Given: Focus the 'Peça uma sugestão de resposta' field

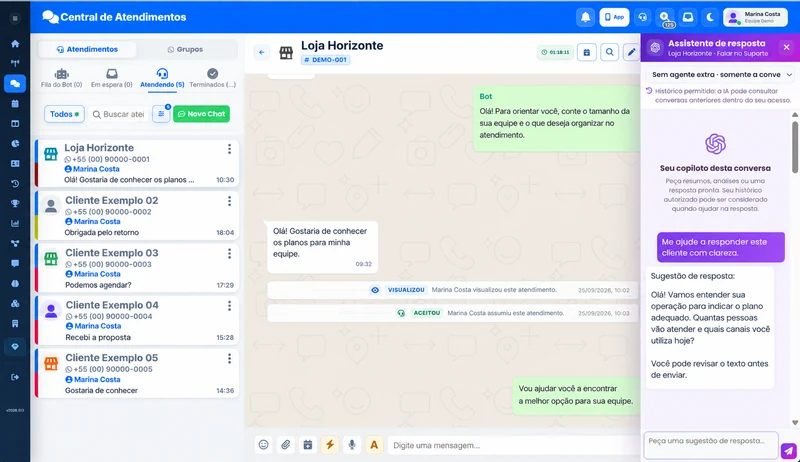Looking at the screenshot, I should (711, 445).
